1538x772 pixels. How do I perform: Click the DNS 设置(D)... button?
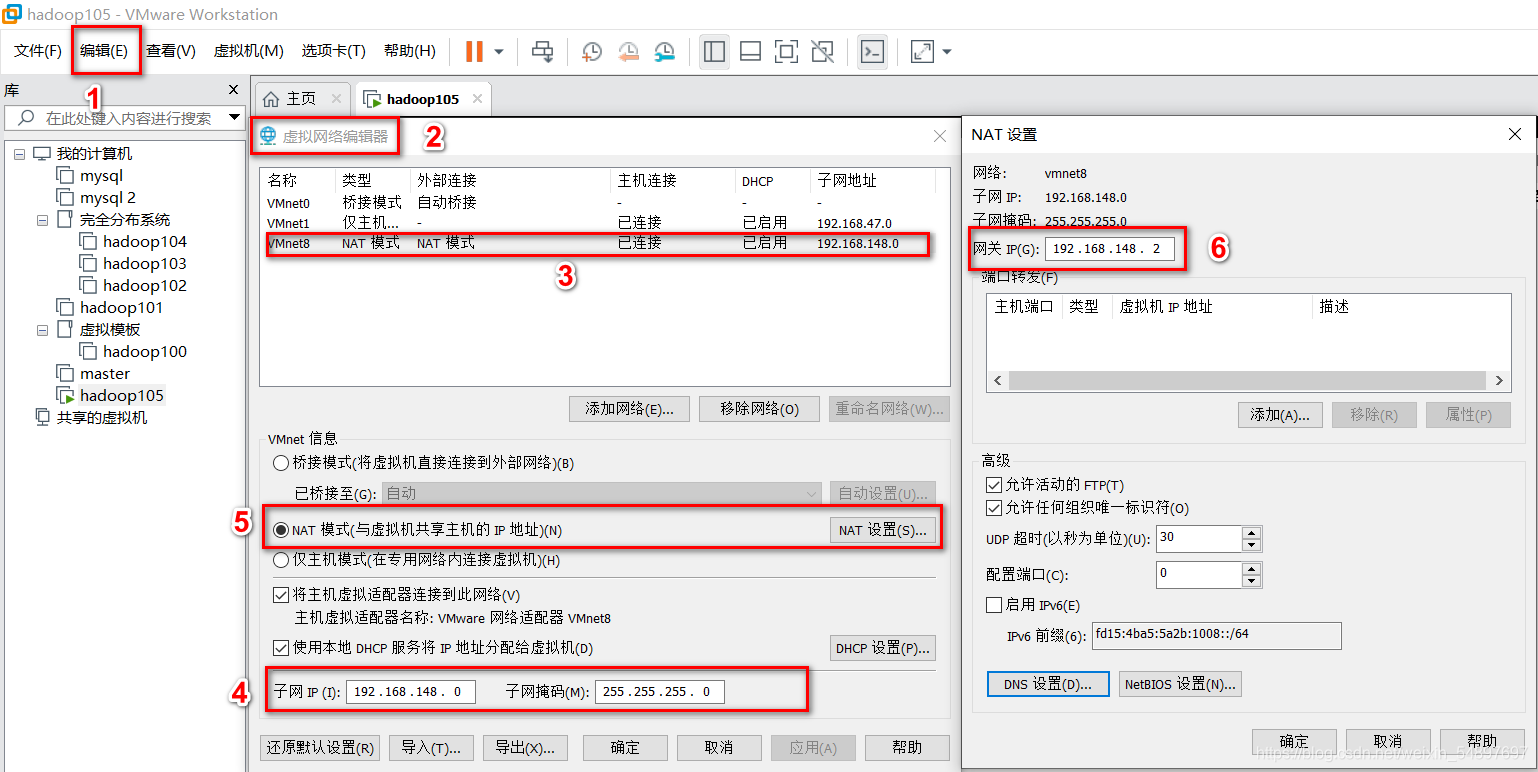click(1048, 684)
